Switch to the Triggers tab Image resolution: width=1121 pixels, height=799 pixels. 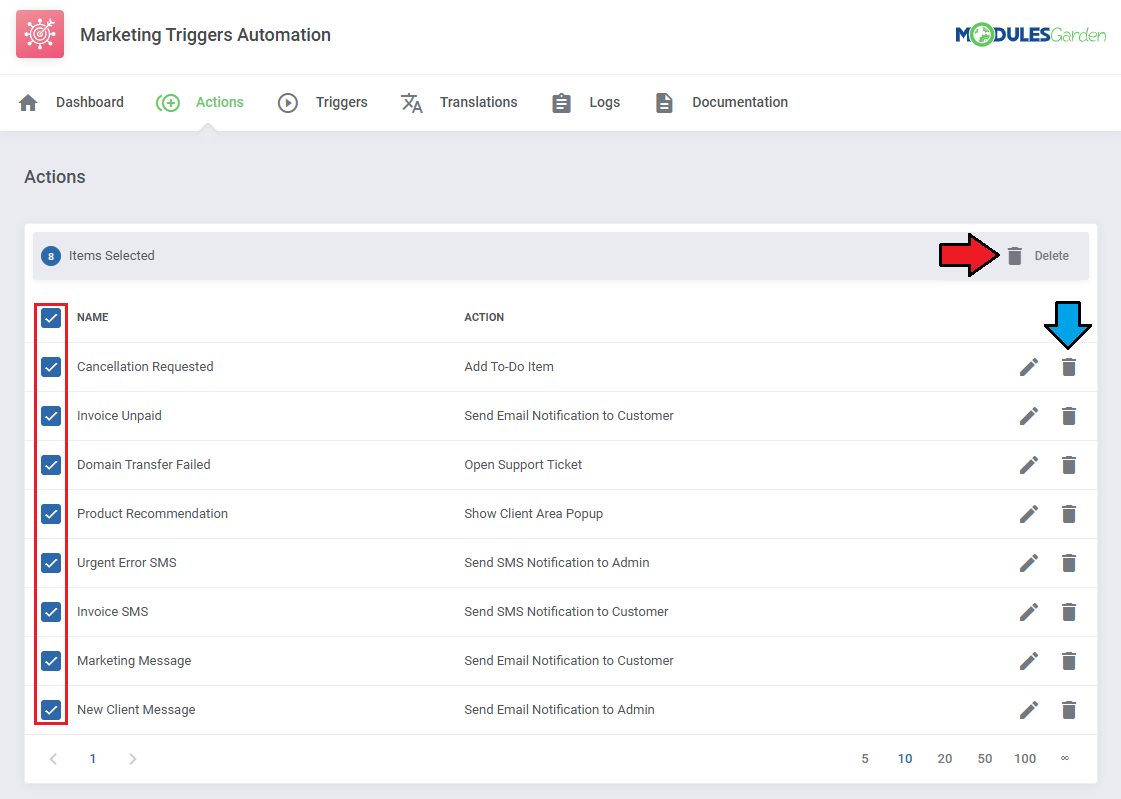coord(342,102)
